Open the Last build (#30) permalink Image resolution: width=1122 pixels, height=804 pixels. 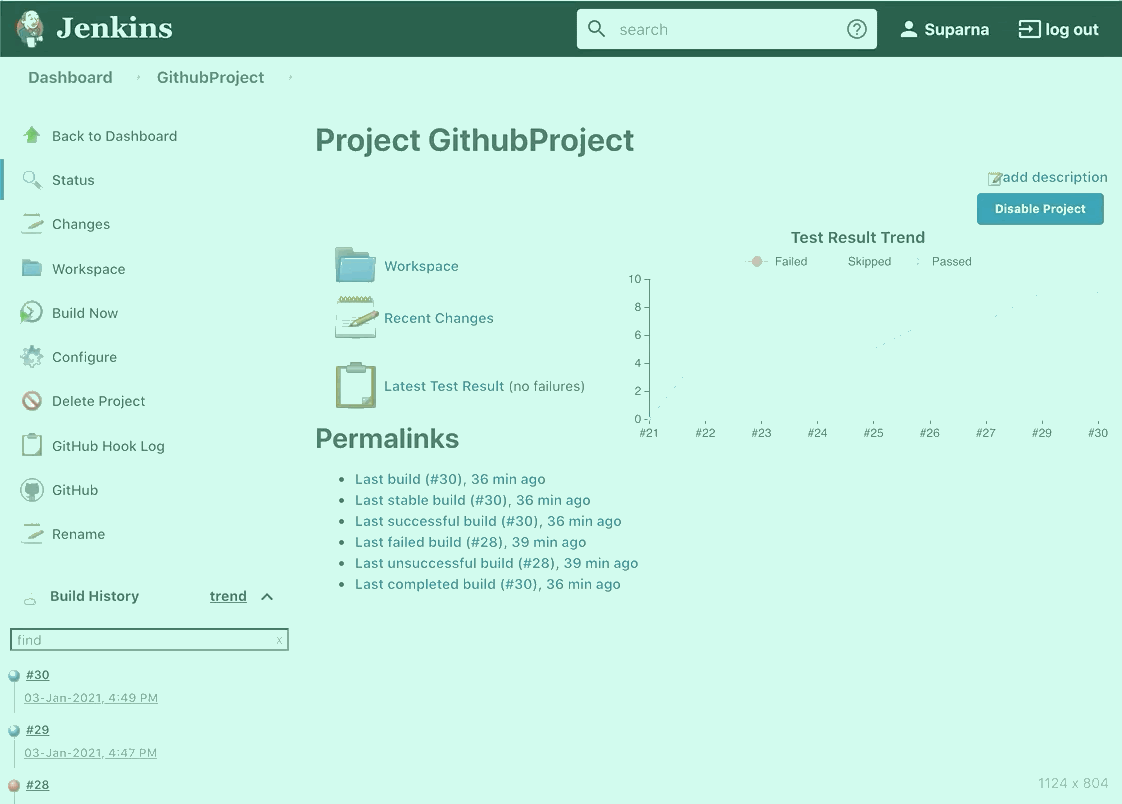450,479
